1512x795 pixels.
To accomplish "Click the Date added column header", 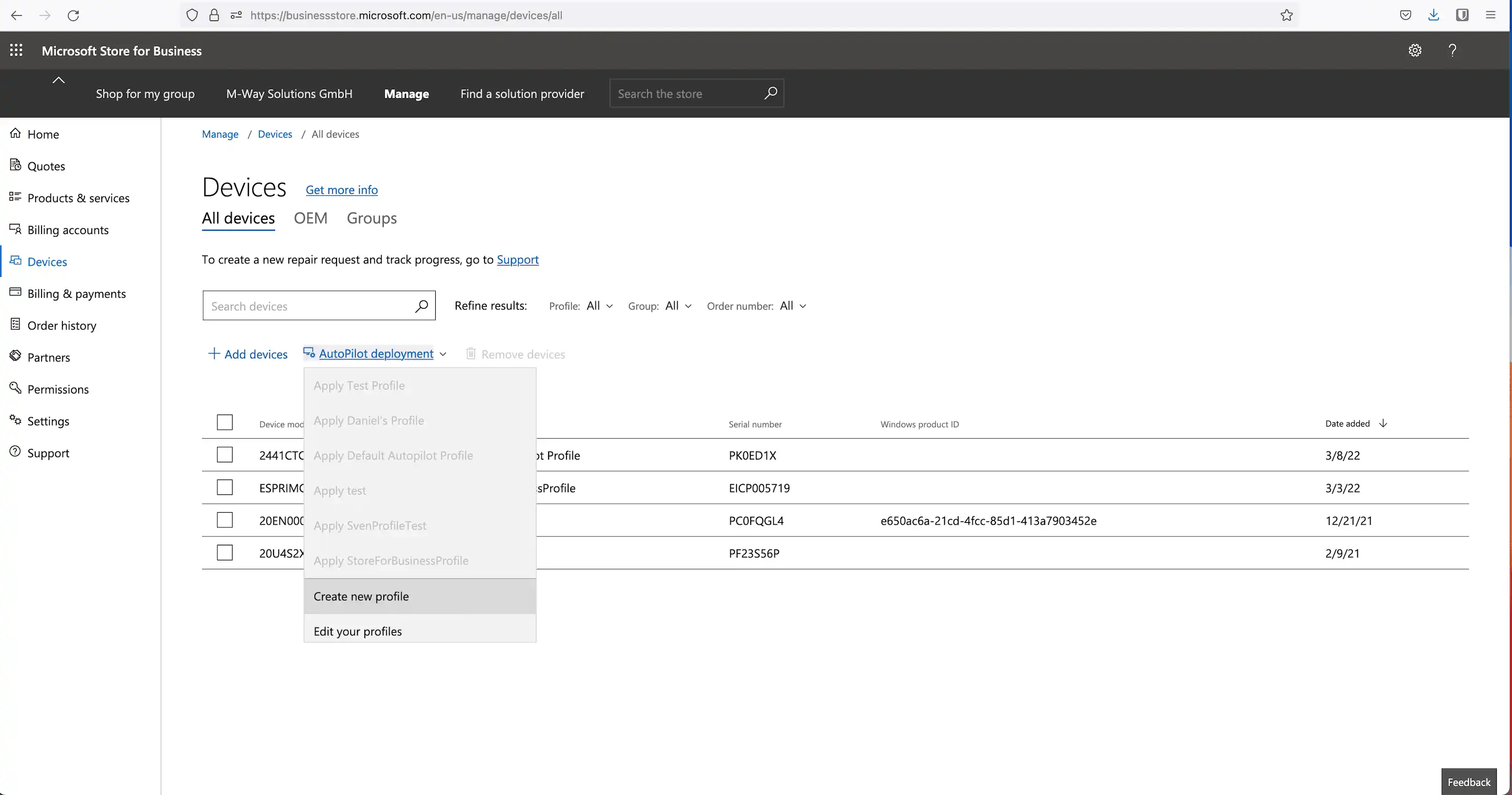I will click(x=1347, y=423).
